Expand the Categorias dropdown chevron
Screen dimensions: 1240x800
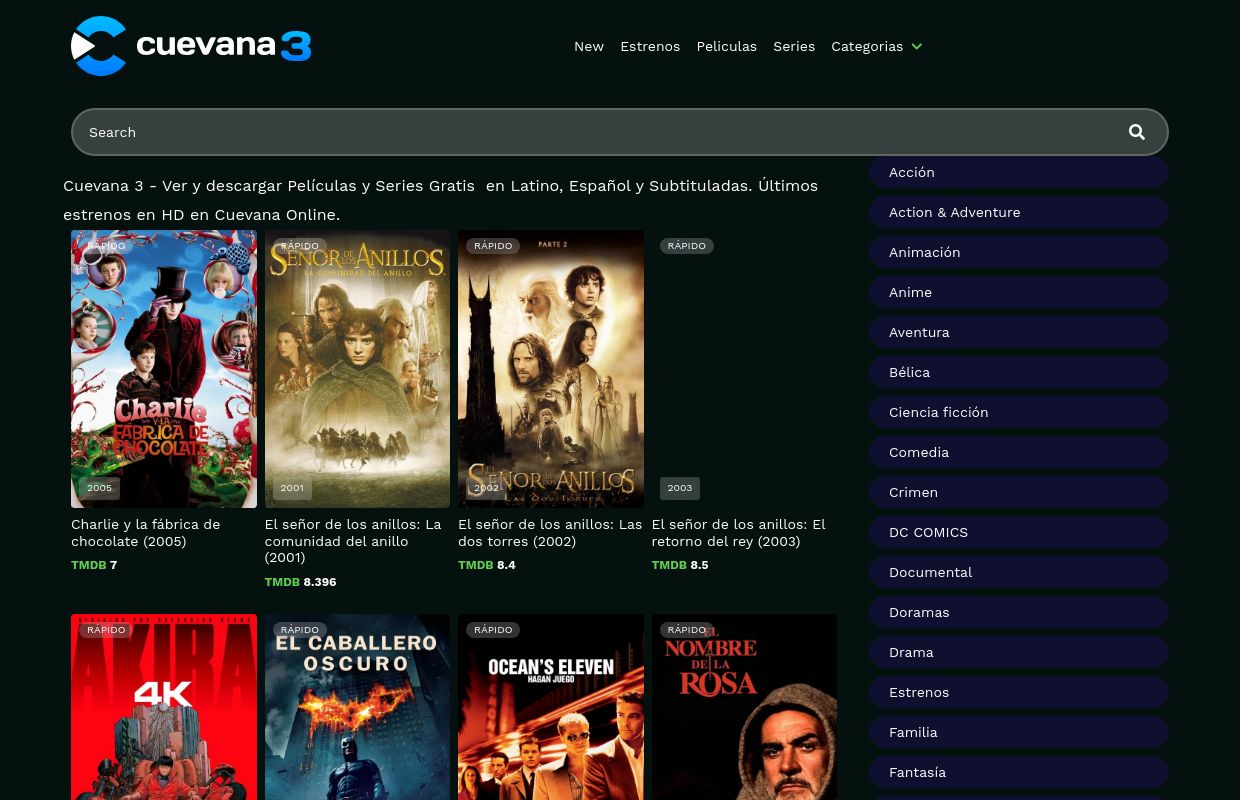pyautogui.click(x=917, y=46)
